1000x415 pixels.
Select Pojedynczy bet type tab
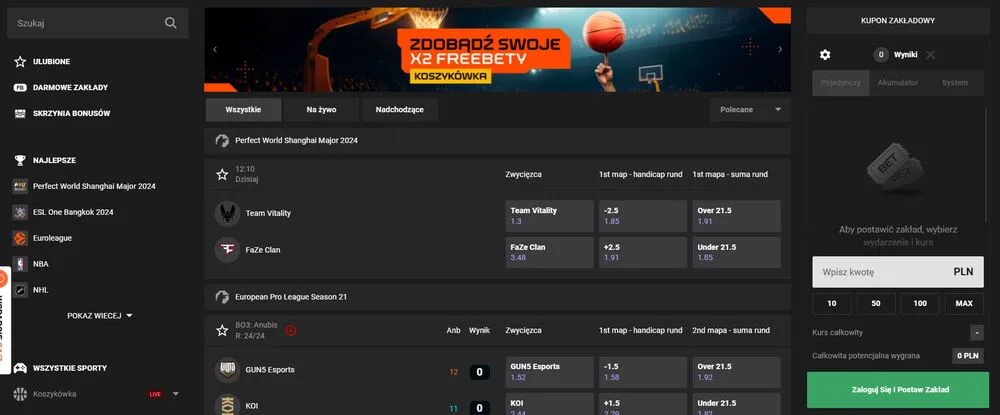pyautogui.click(x=841, y=83)
